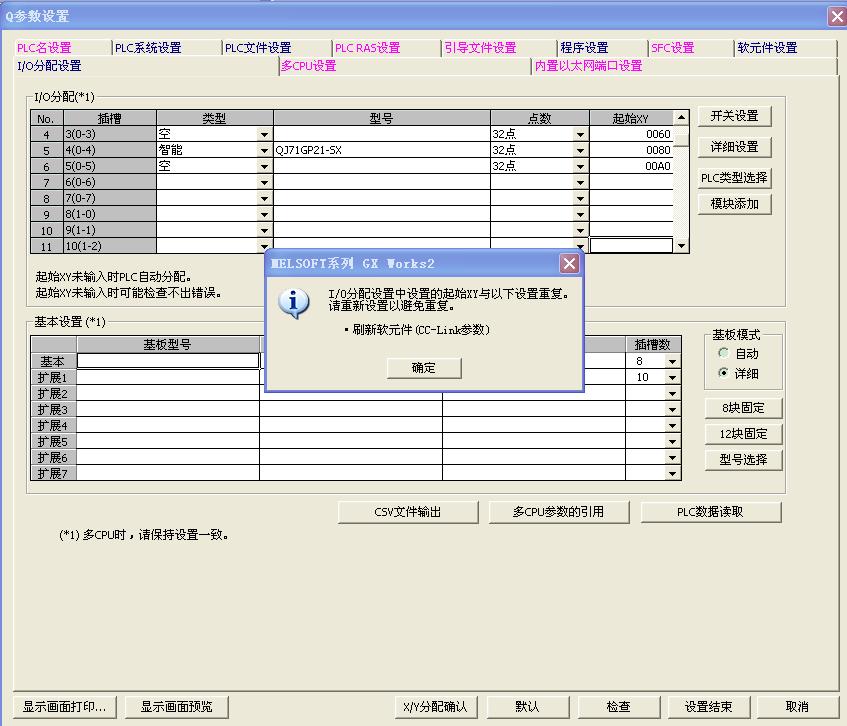
Task: Close the MELSOFT GX Works2 message dialog
Action: pos(569,264)
